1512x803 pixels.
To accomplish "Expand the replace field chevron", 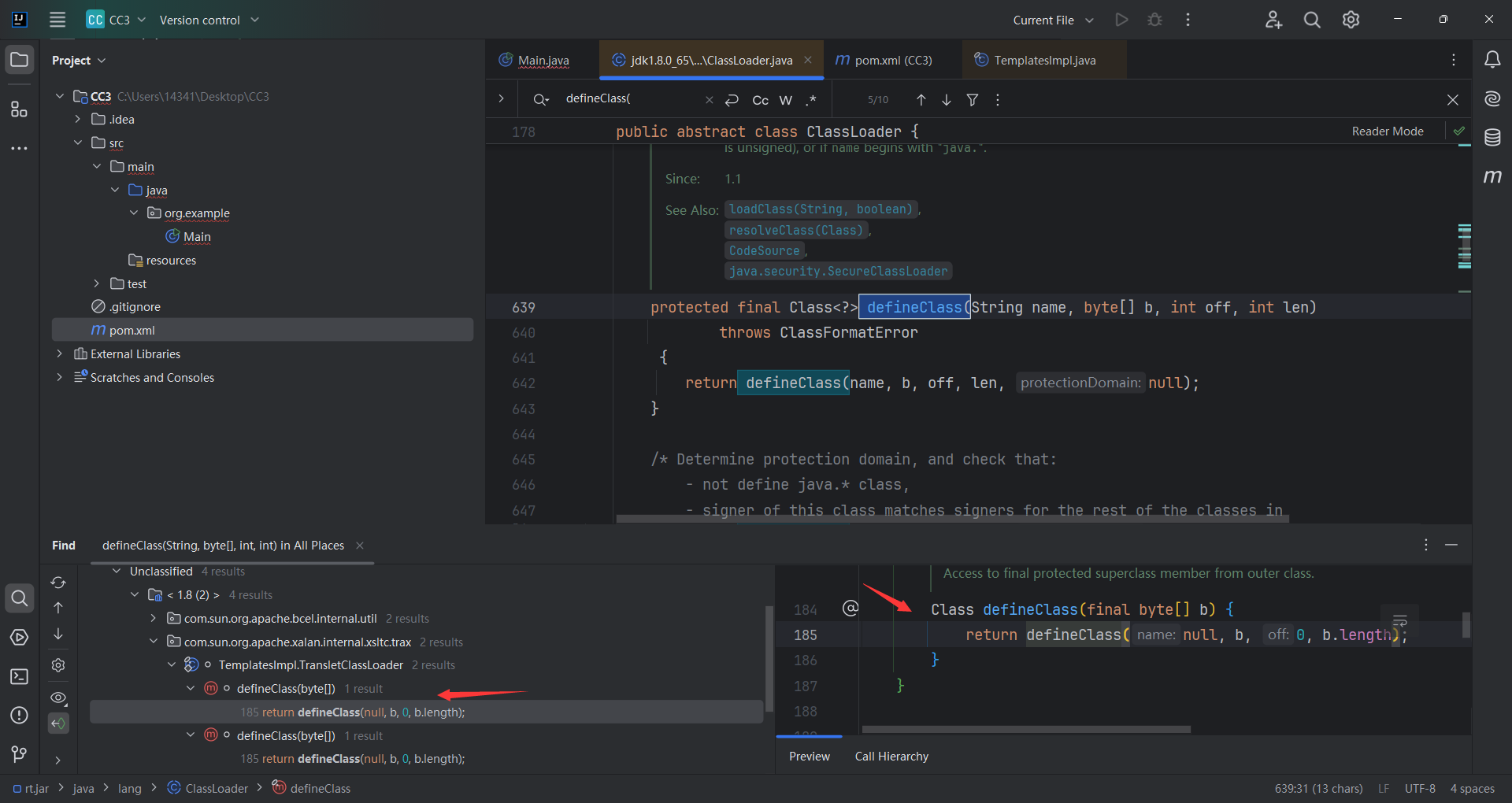I will click(501, 99).
